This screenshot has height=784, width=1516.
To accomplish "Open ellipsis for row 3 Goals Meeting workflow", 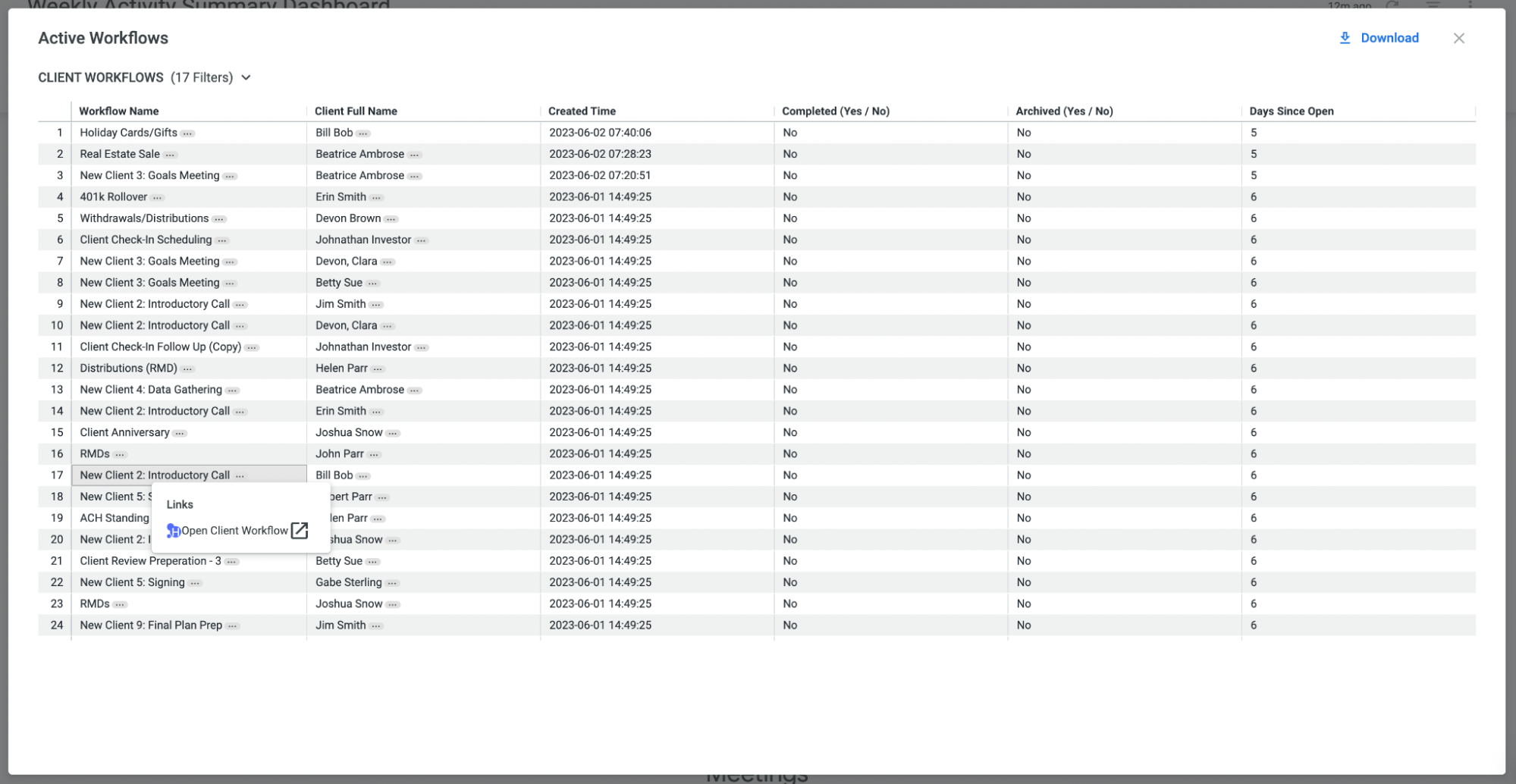I will pos(230,176).
